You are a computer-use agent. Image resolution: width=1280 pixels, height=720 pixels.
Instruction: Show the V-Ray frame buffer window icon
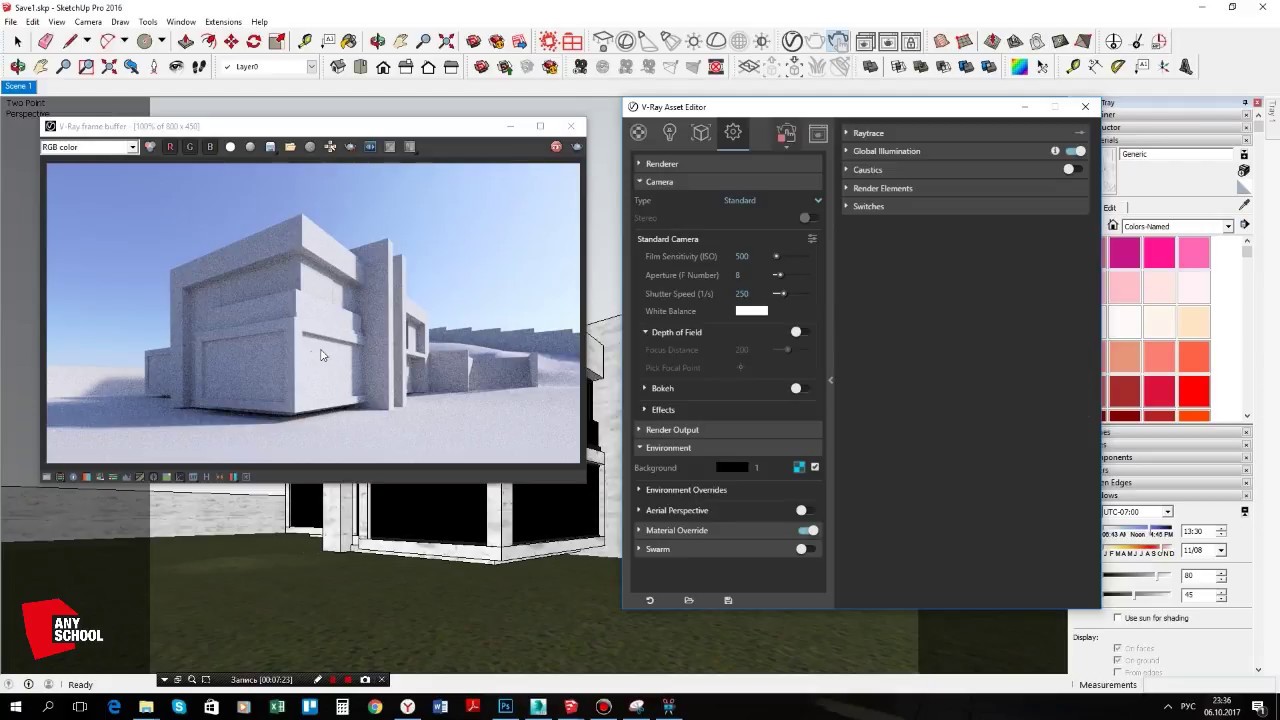pos(818,133)
